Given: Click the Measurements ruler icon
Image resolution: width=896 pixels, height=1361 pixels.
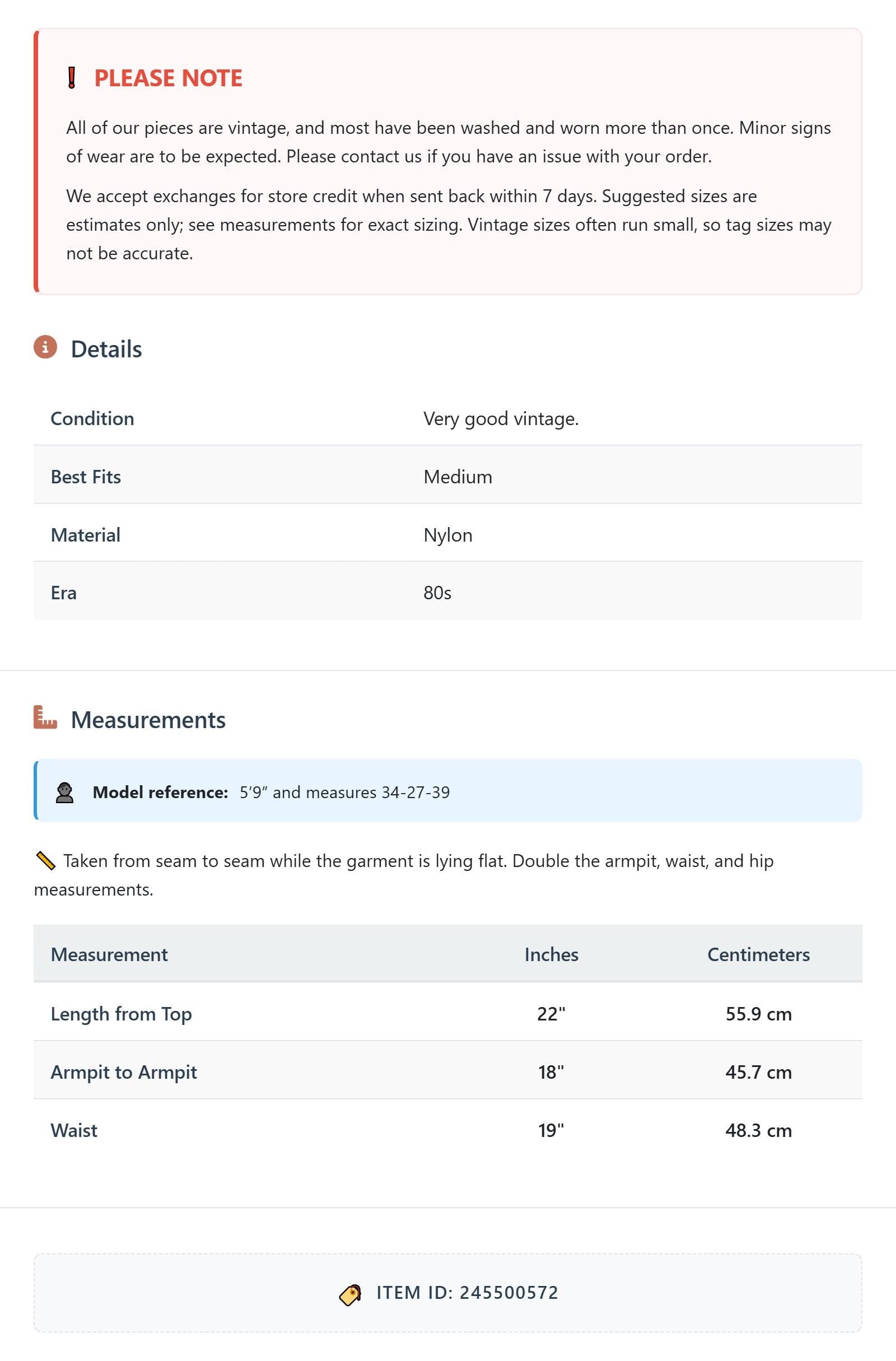Looking at the screenshot, I should point(45,717).
